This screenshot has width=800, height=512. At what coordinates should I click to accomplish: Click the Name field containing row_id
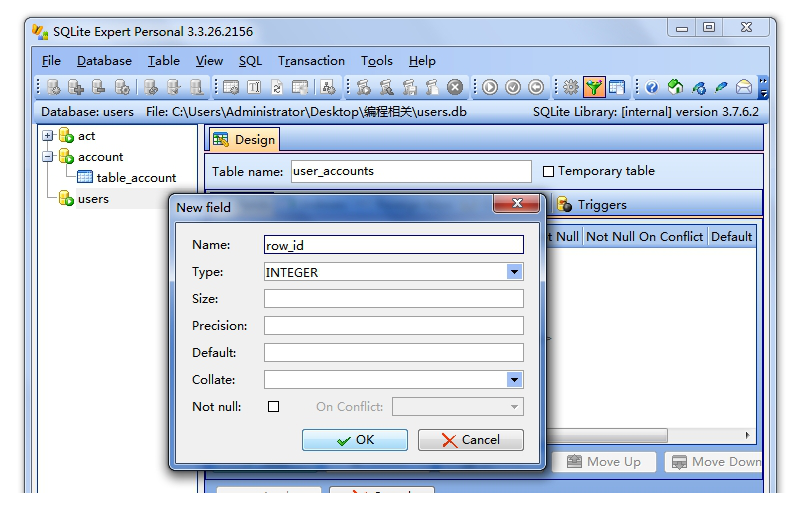click(x=394, y=245)
